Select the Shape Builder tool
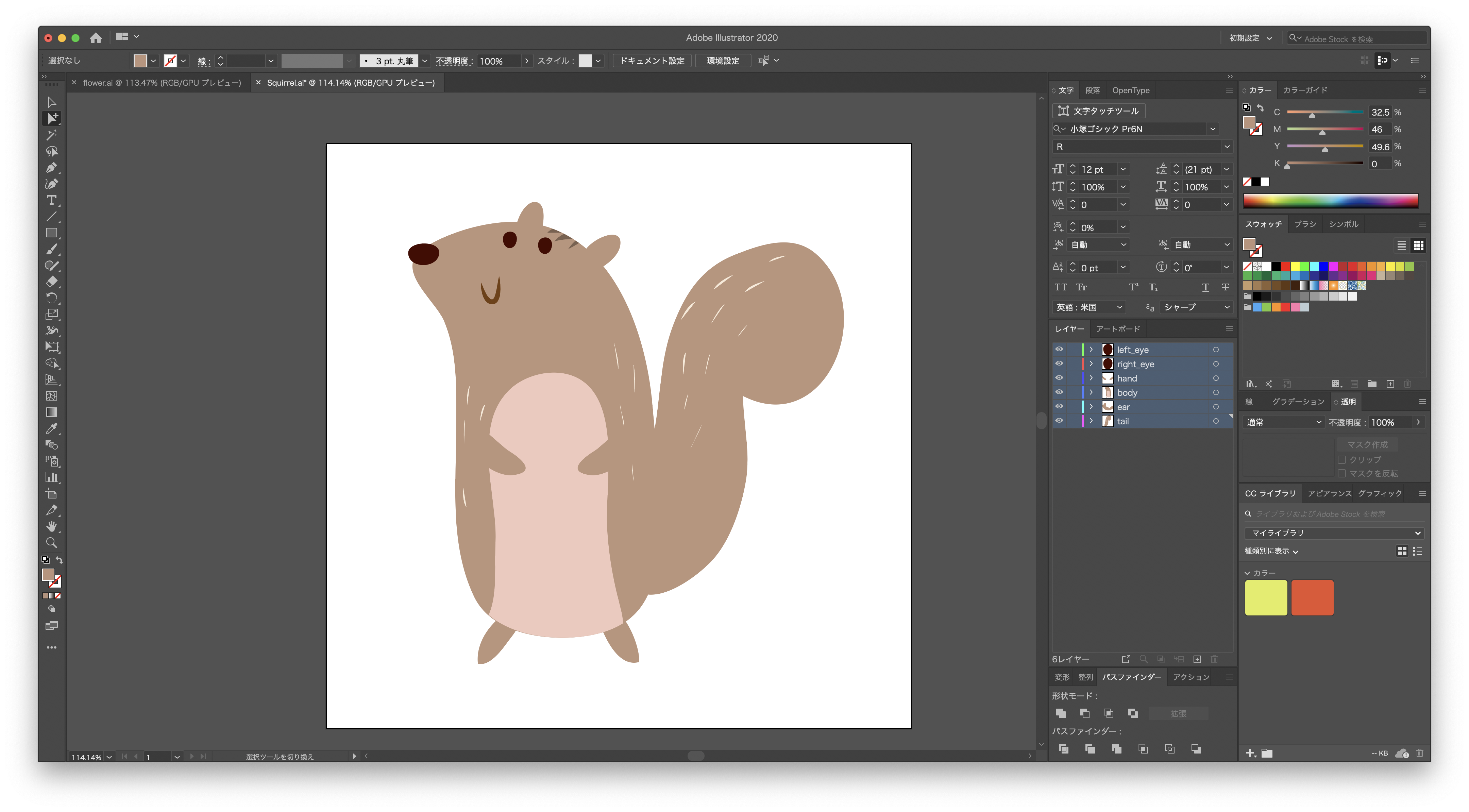Image resolution: width=1469 pixels, height=812 pixels. [x=52, y=363]
